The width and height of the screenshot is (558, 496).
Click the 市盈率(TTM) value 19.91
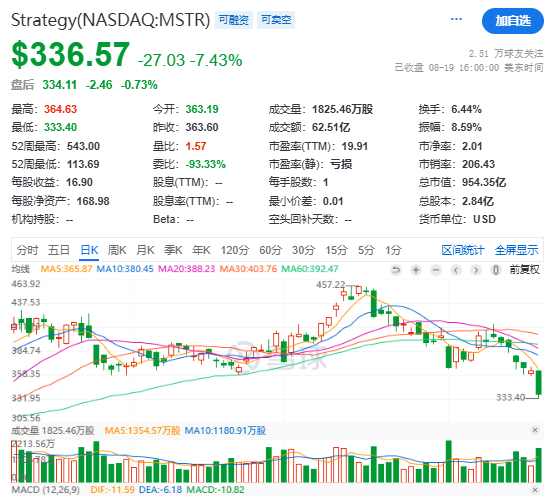coord(354,146)
